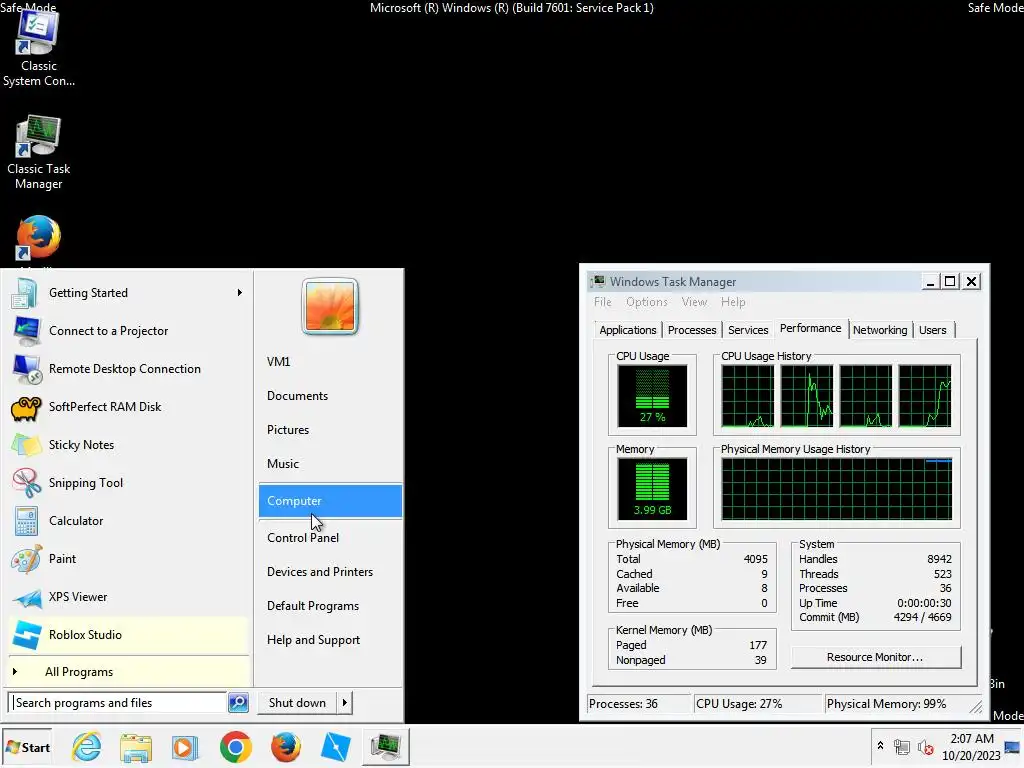Switch to the Services tab
This screenshot has height=768, width=1024.
748,330
